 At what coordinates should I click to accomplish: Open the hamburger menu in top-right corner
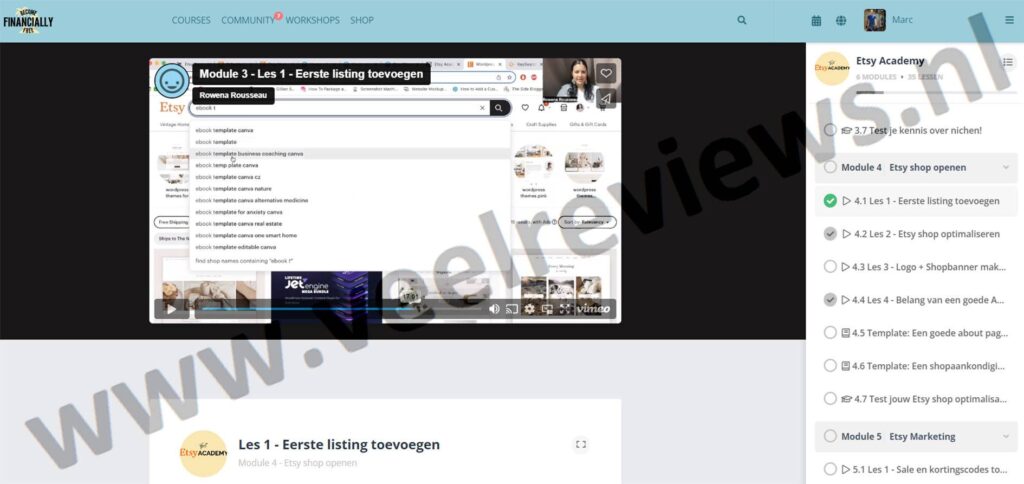pos(1010,20)
